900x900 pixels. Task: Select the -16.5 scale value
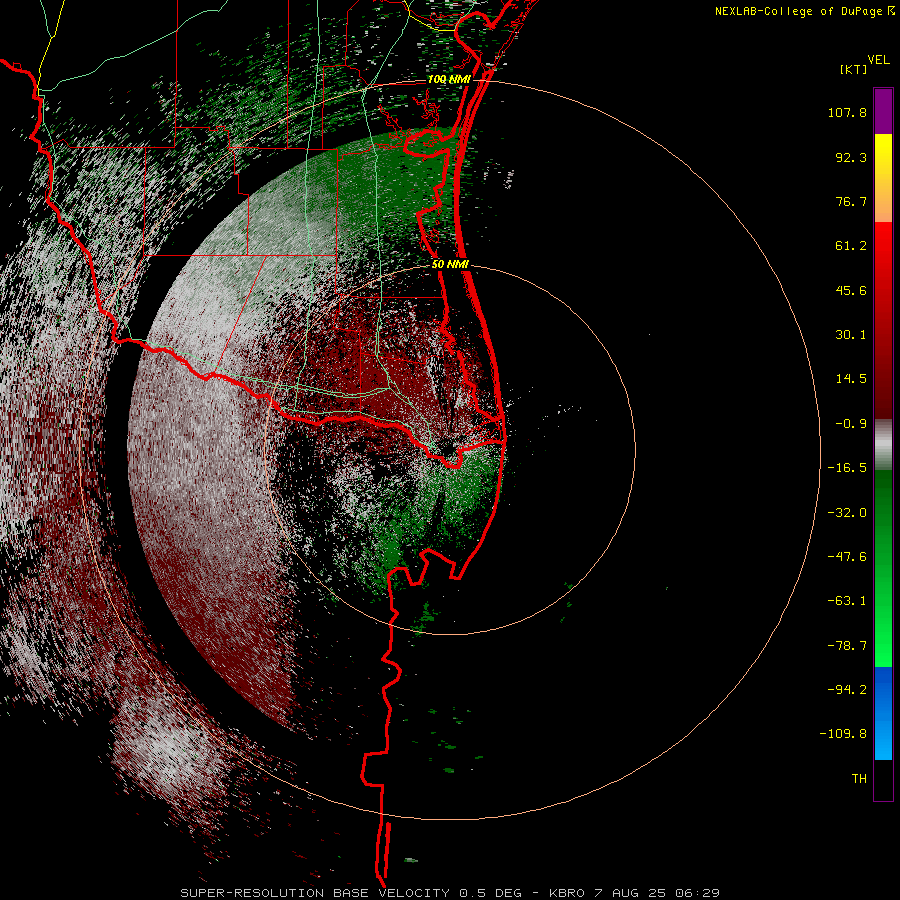[x=847, y=468]
